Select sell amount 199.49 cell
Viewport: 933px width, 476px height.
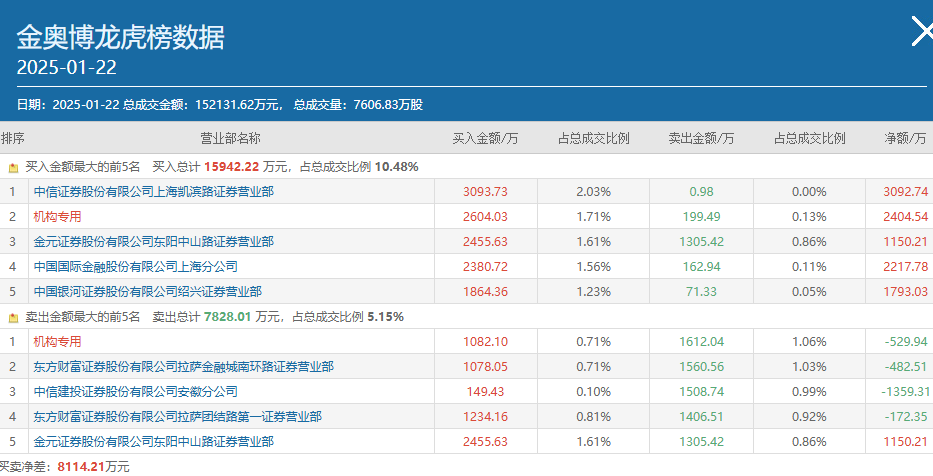click(702, 217)
